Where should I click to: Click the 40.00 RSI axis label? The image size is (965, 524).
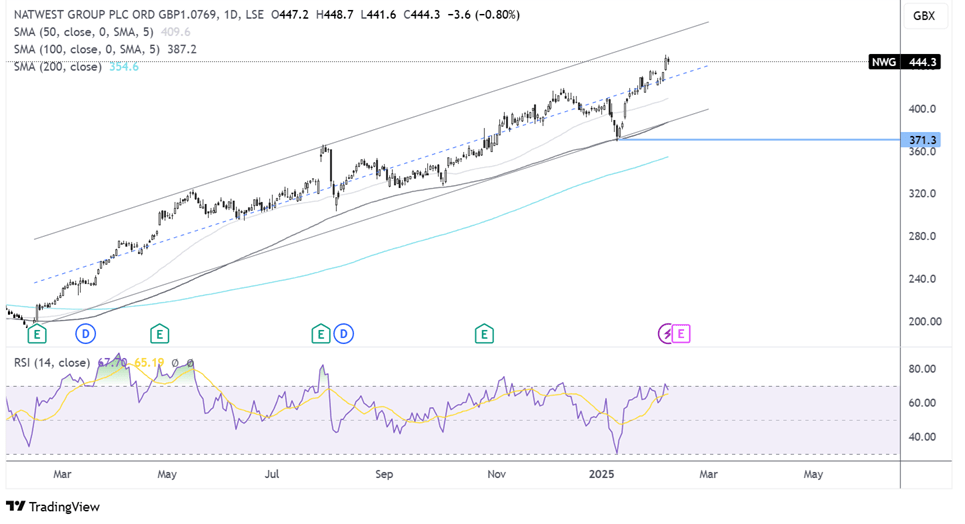922,437
